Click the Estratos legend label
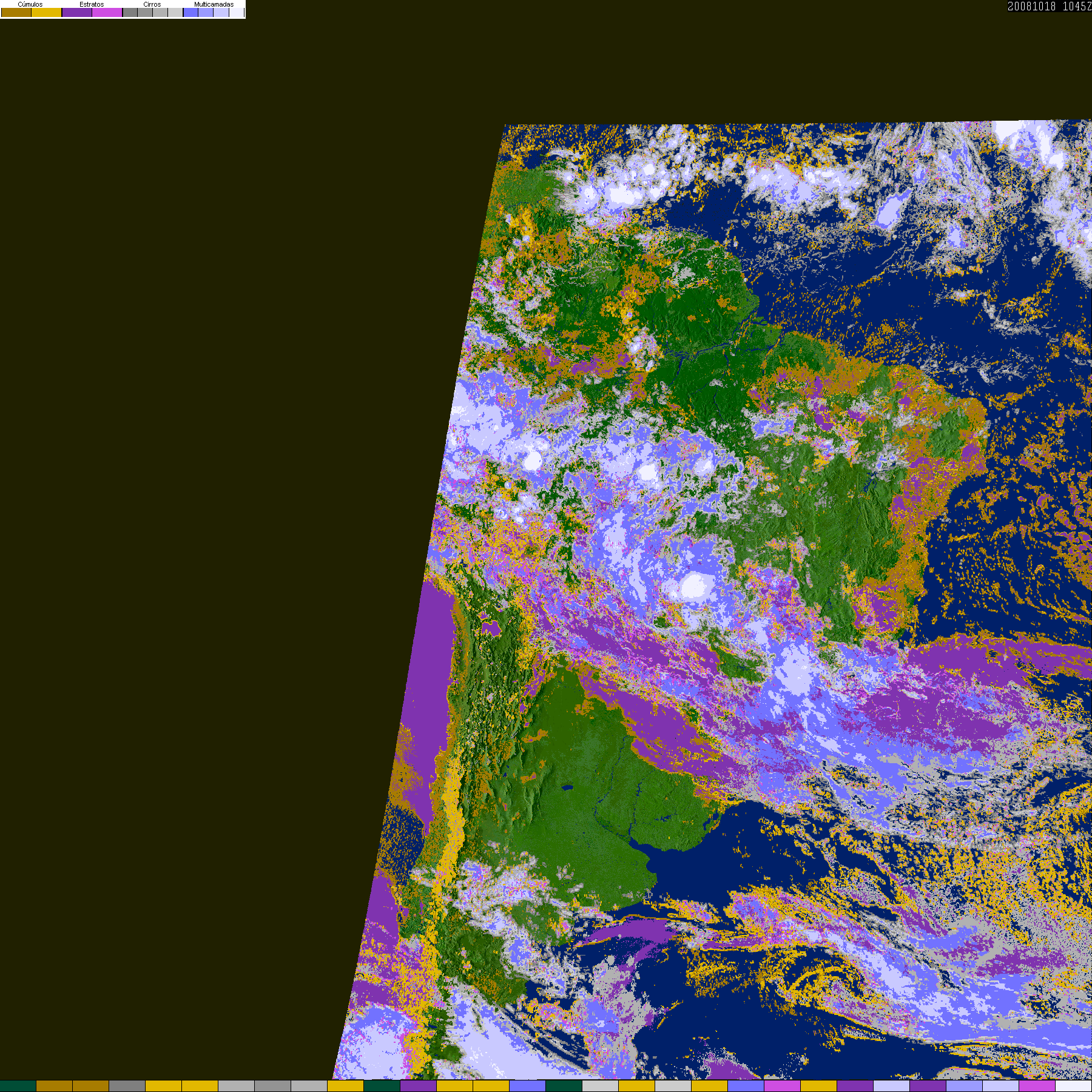 click(92, 4)
